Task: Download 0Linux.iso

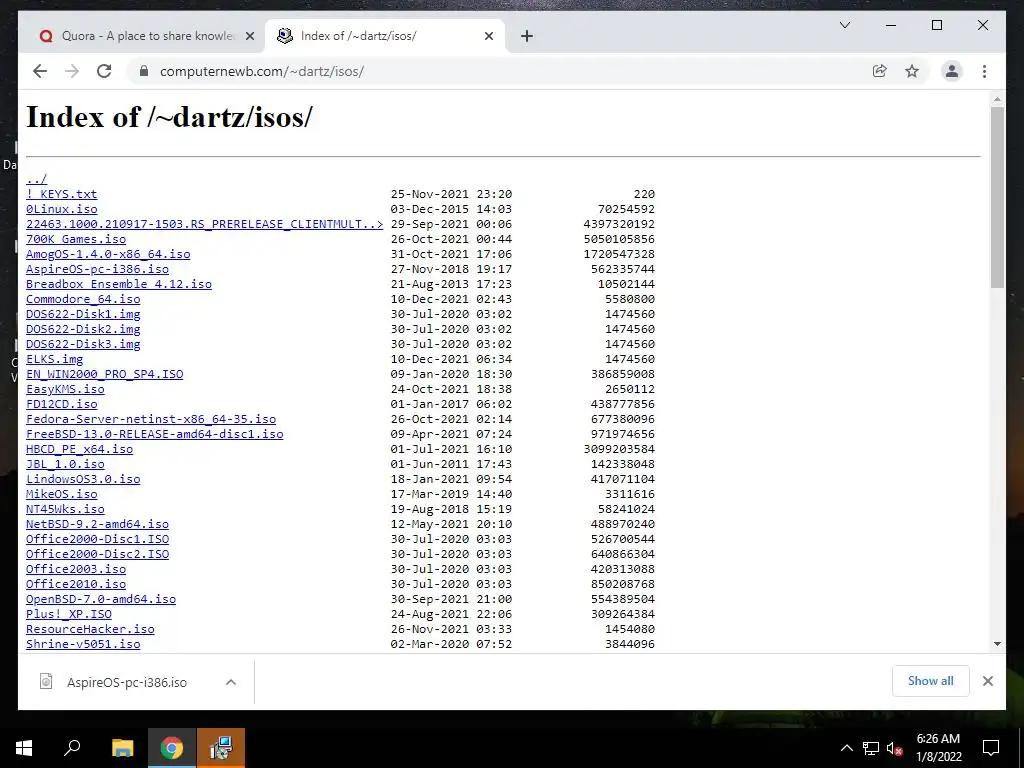Action: [x=61, y=209]
